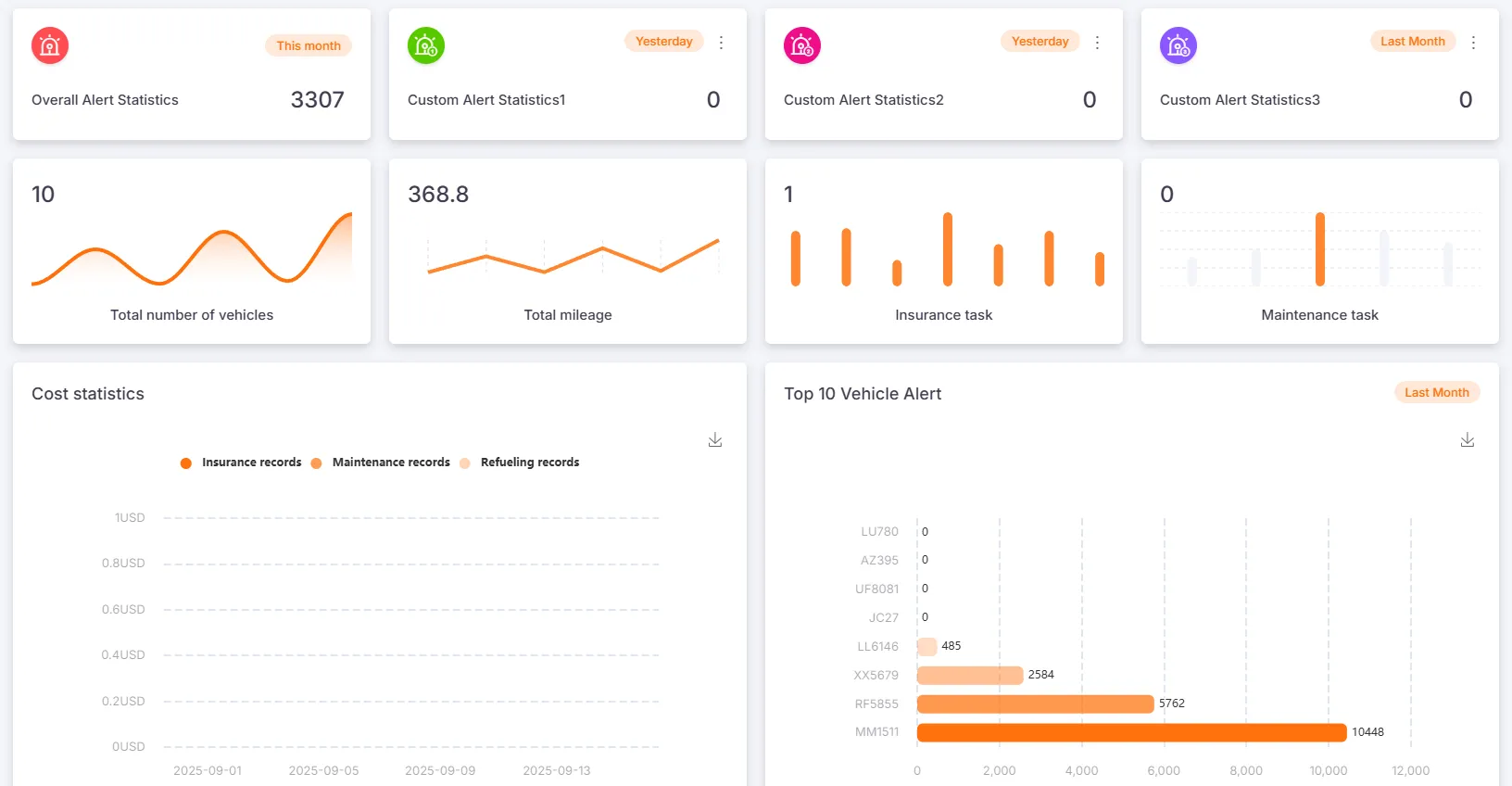Click Last Month badge on Top 10 Vehicle Alert
This screenshot has width=1512, height=786.
click(x=1436, y=393)
